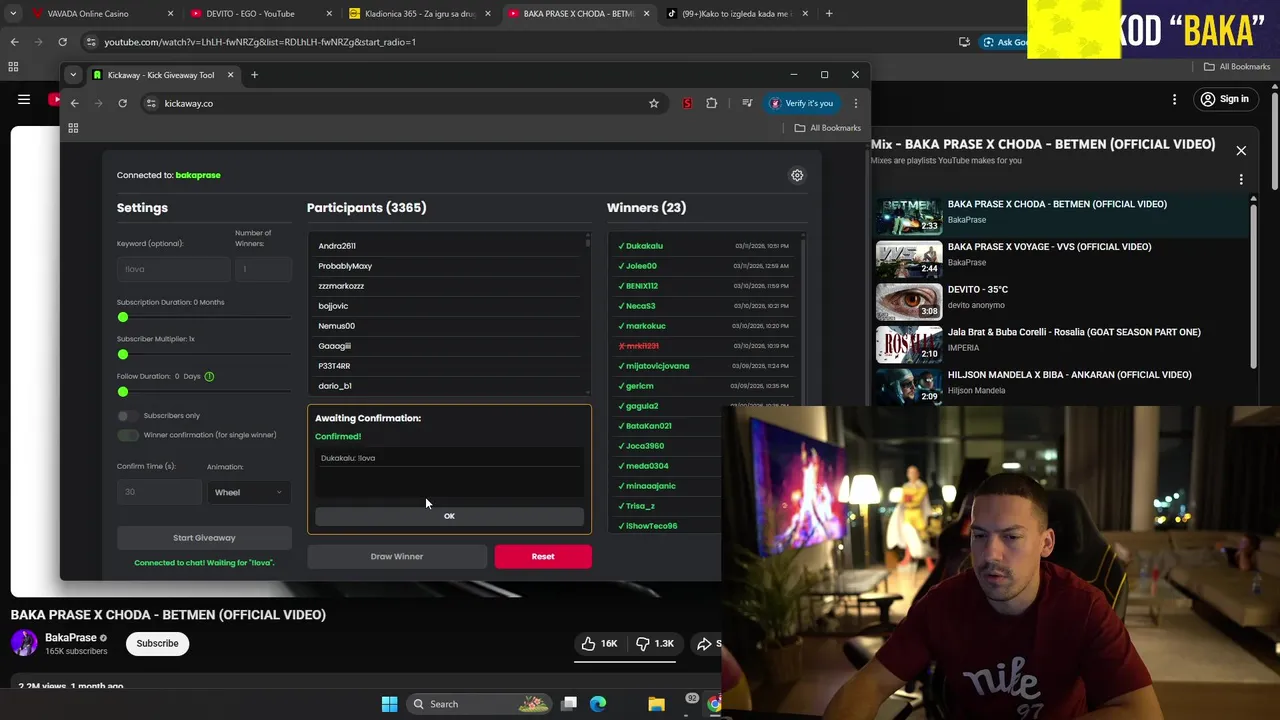Click the red extension icon in Kickaway toolbar
This screenshot has height=720, width=1280.
tap(687, 103)
